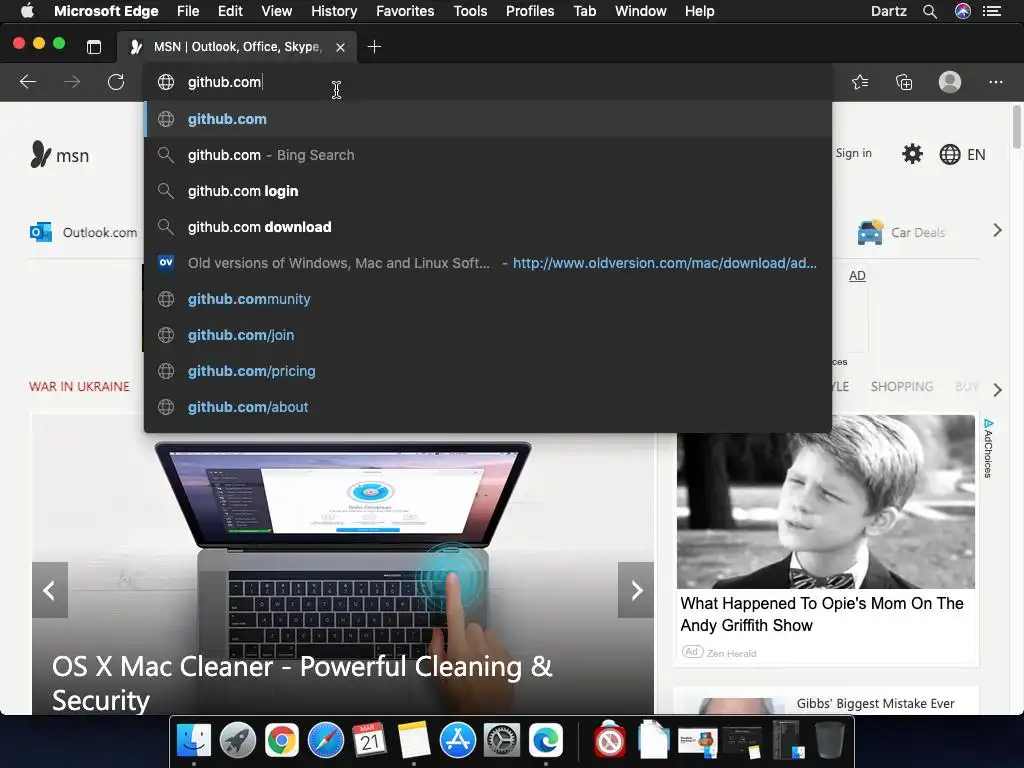
Task: Show next carousel slide
Action: click(636, 590)
